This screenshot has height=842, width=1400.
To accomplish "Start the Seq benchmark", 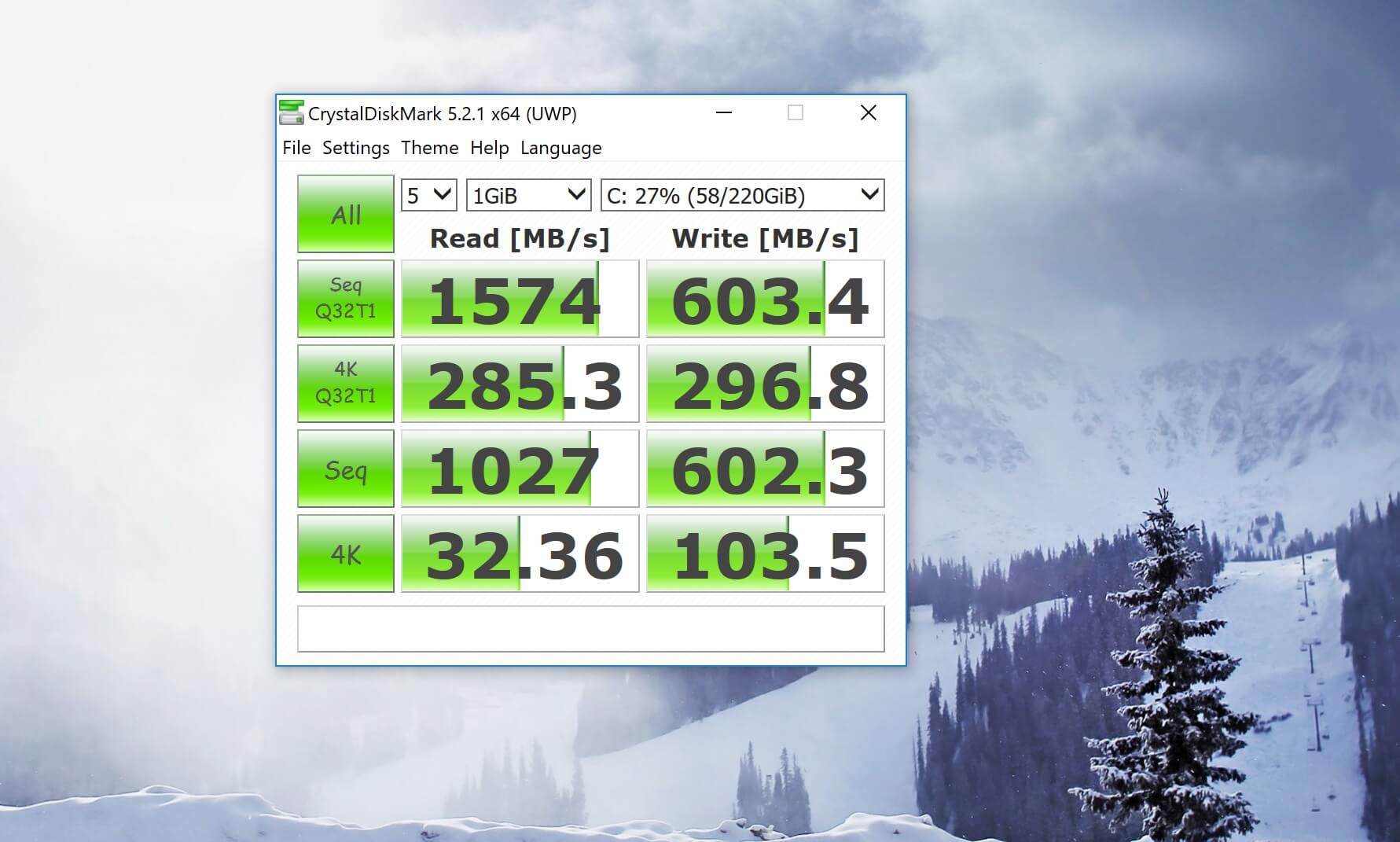I will [346, 469].
